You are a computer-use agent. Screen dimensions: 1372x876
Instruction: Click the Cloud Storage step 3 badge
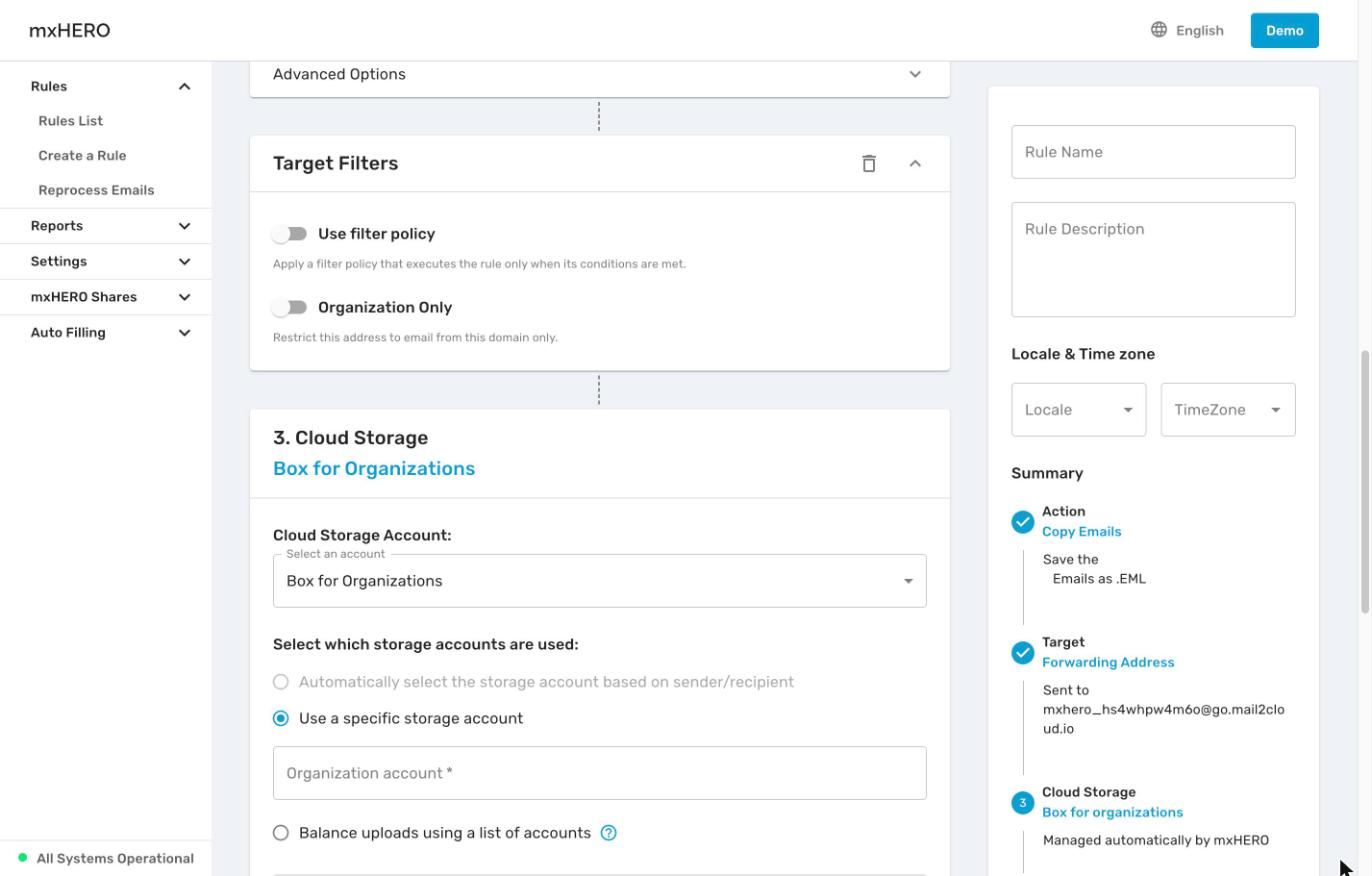coord(1022,803)
